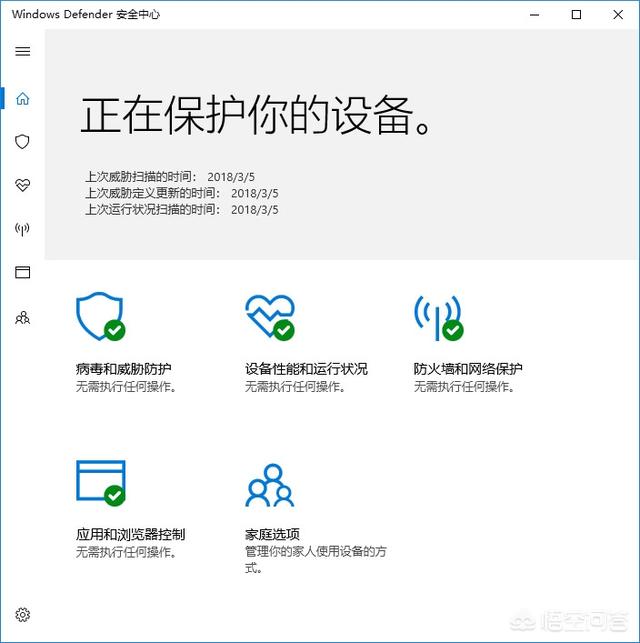The image size is (640, 643).
Task: Open the settings gear at the sidebar bottom
Action: tap(23, 614)
